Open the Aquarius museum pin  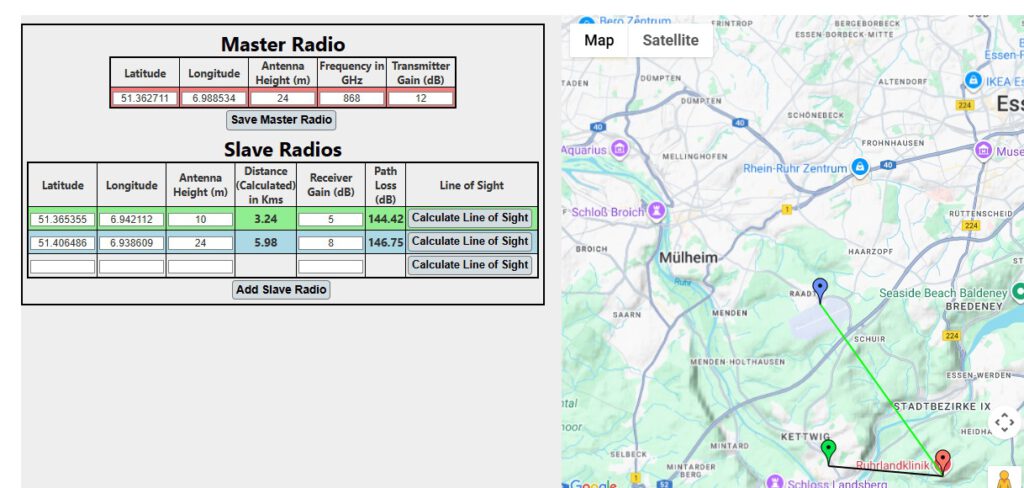(x=620, y=150)
